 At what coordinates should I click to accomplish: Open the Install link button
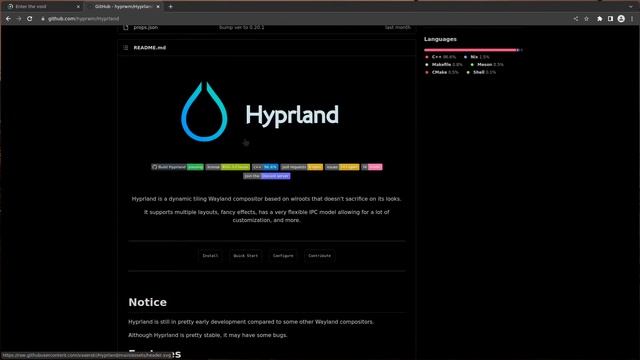click(x=210, y=256)
